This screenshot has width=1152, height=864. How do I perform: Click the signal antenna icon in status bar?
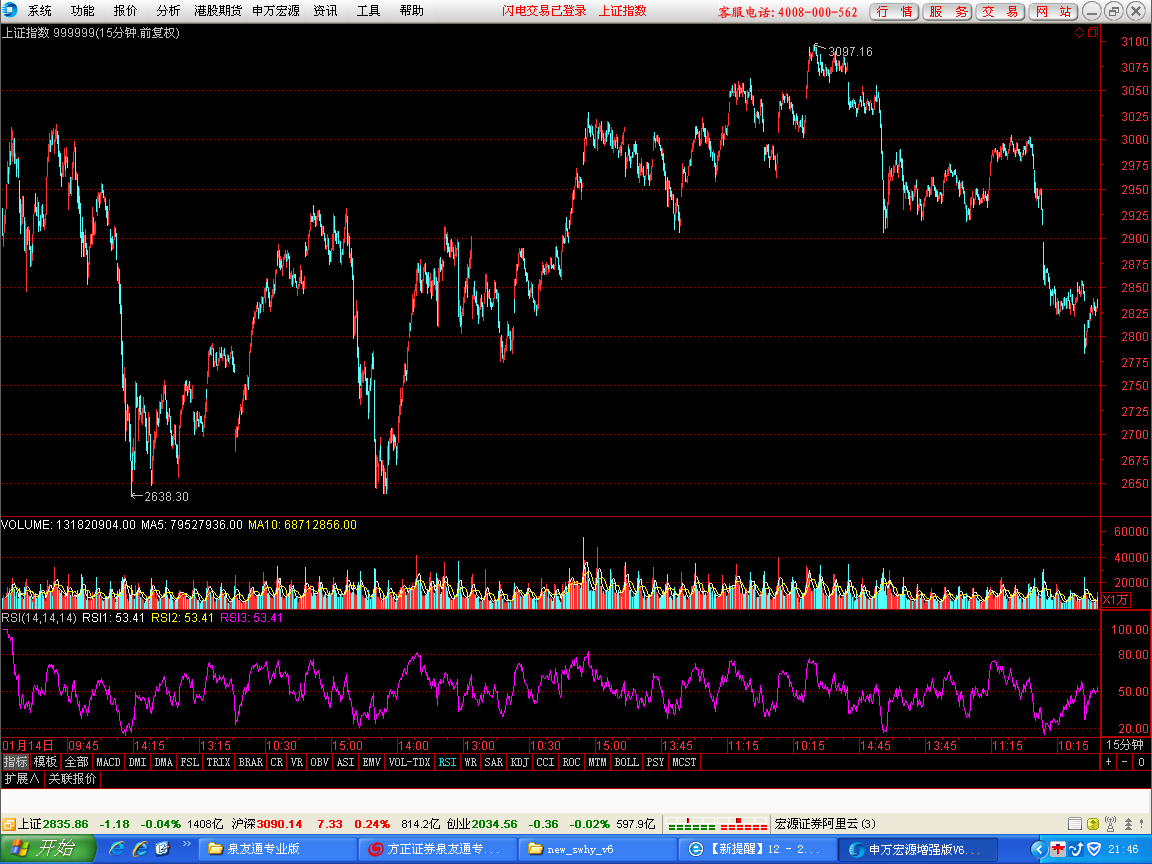tap(1111, 824)
